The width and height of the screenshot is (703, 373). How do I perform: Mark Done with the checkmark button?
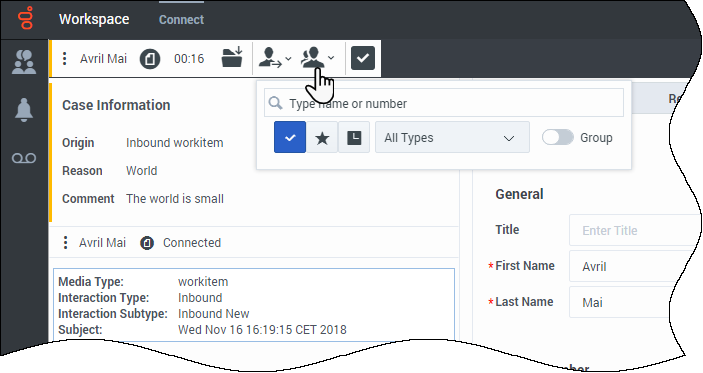pyautogui.click(x=363, y=58)
